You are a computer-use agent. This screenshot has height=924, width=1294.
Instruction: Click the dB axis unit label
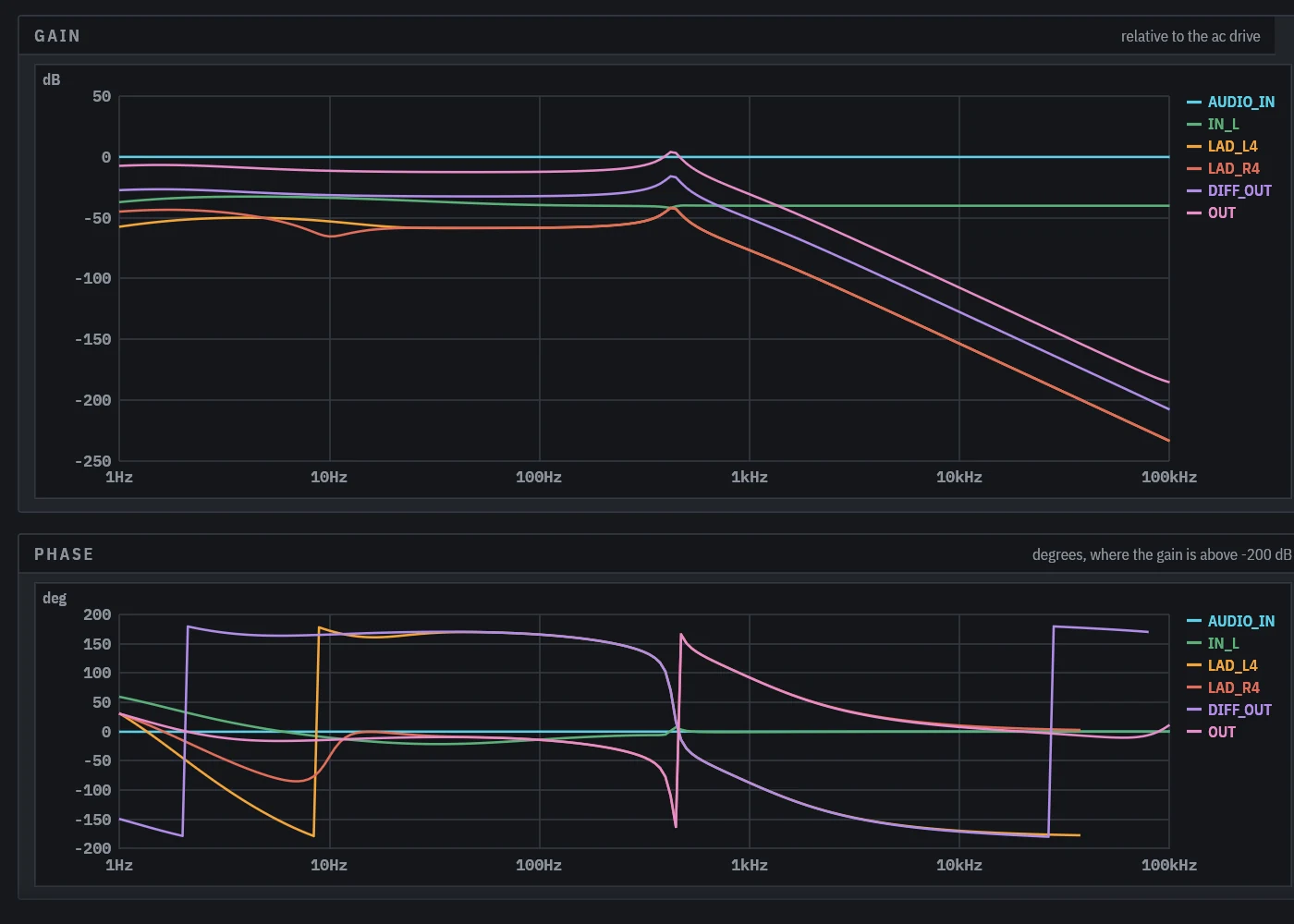(x=52, y=79)
